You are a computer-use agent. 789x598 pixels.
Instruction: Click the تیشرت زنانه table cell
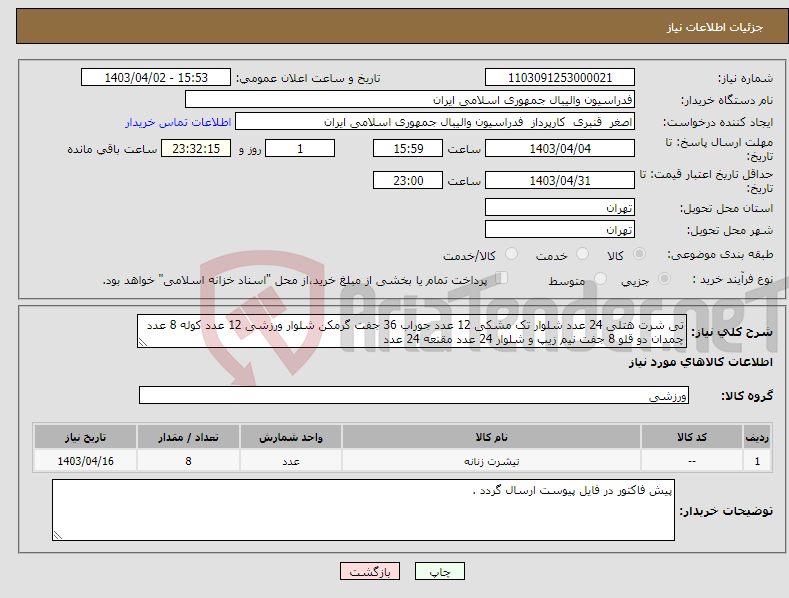(x=491, y=461)
